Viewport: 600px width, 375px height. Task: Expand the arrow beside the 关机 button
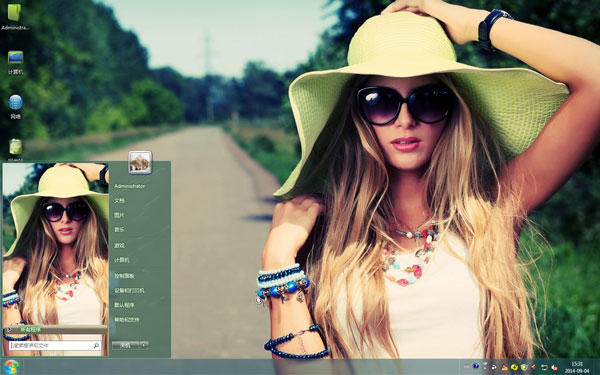tap(144, 345)
